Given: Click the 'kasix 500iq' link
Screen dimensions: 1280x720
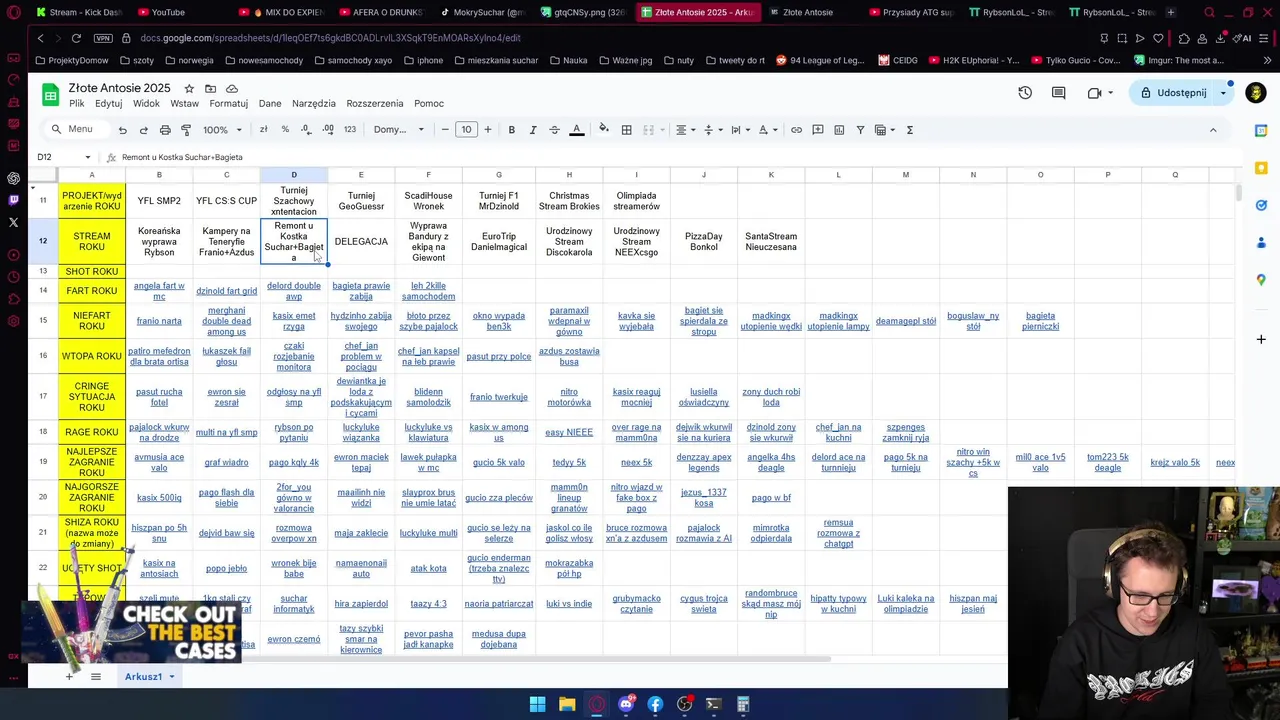Looking at the screenshot, I should [159, 497].
